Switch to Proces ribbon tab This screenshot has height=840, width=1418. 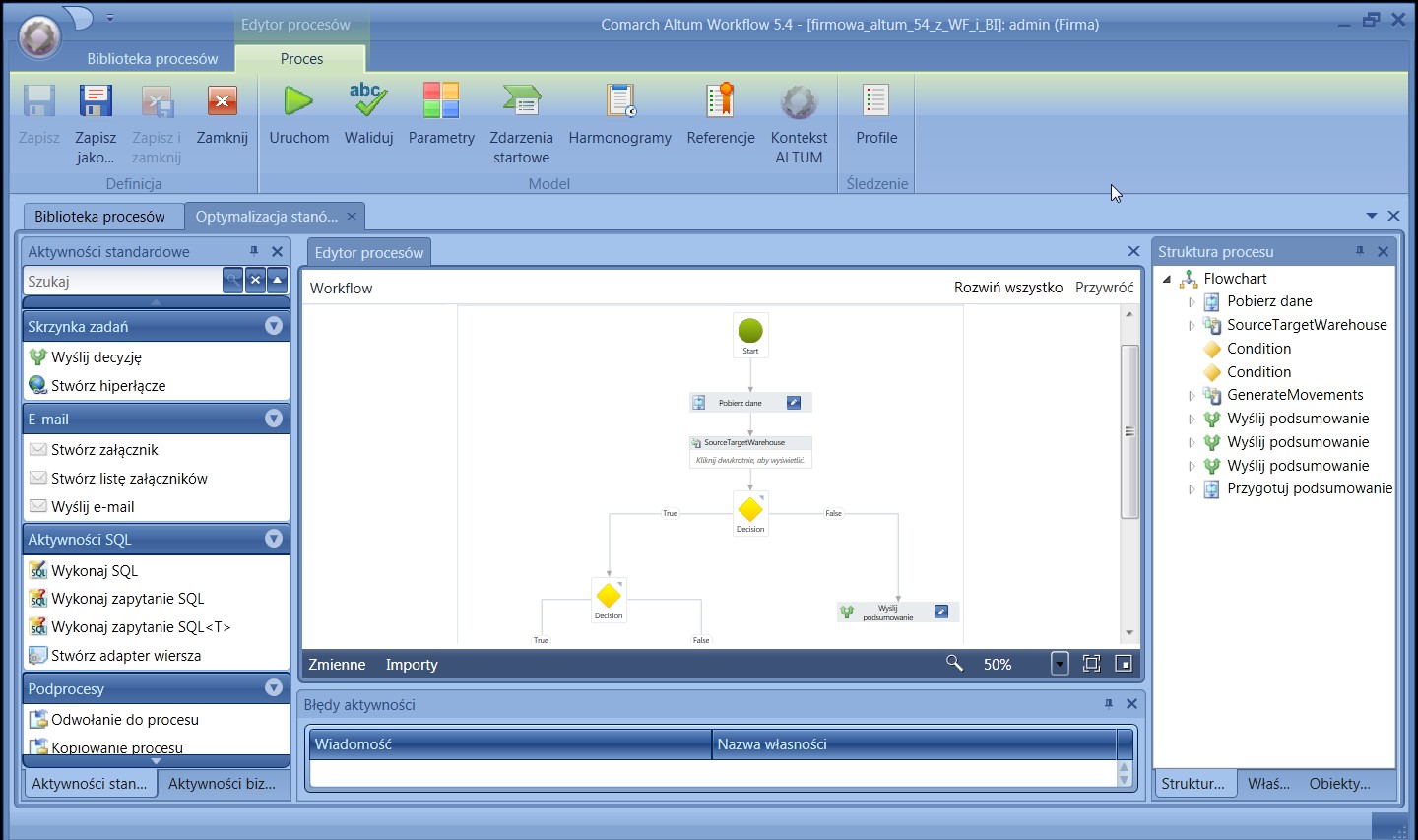[x=301, y=58]
